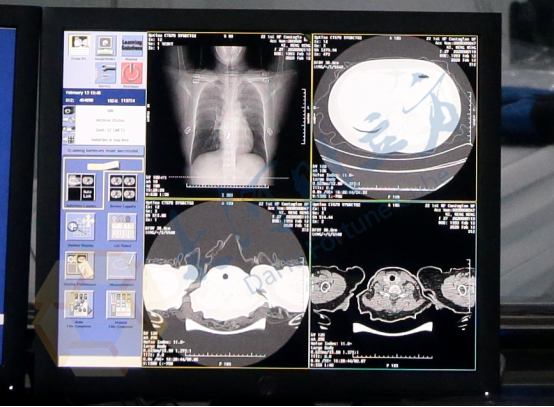This screenshot has width=554, height=407.
Task: Select the Review Layouts four-image icon
Action: (x=123, y=188)
